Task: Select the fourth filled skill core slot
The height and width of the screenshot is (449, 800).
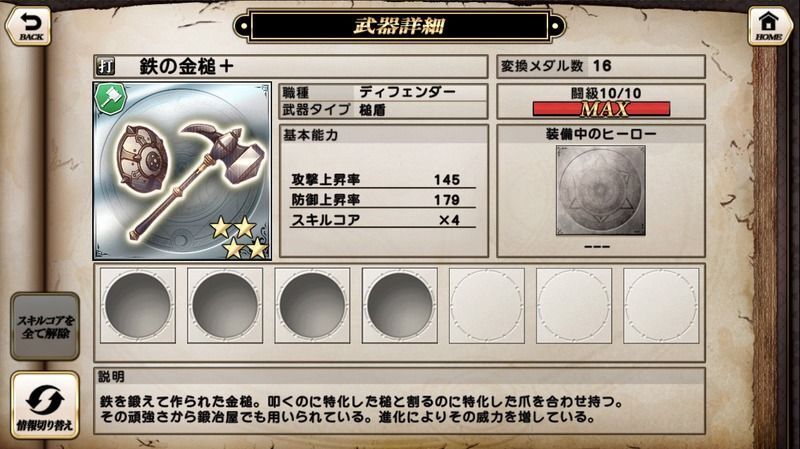Action: [x=399, y=305]
